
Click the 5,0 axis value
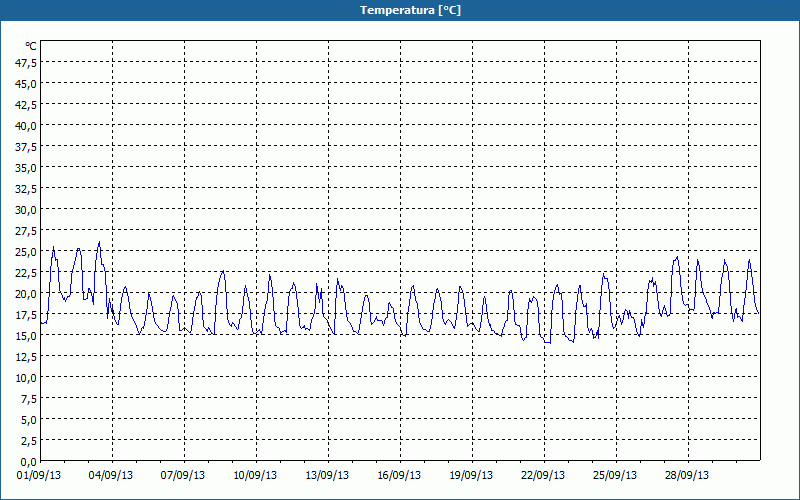coord(29,420)
